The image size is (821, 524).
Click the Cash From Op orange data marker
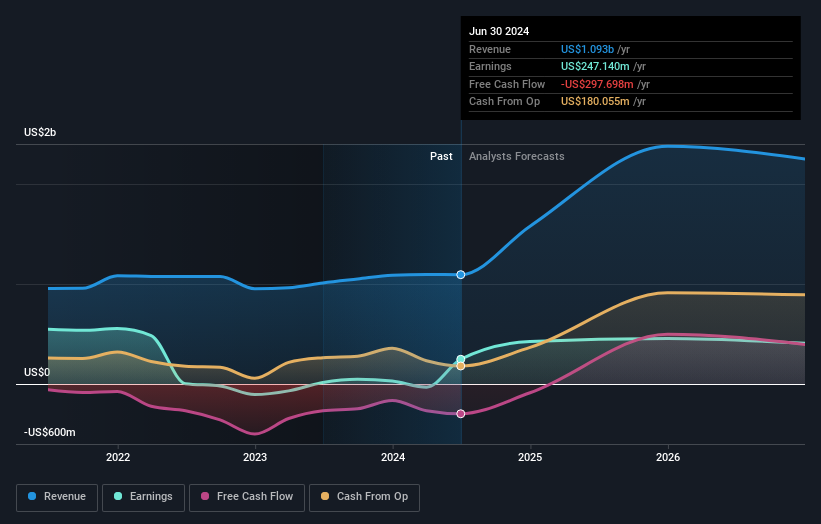pyautogui.click(x=461, y=366)
